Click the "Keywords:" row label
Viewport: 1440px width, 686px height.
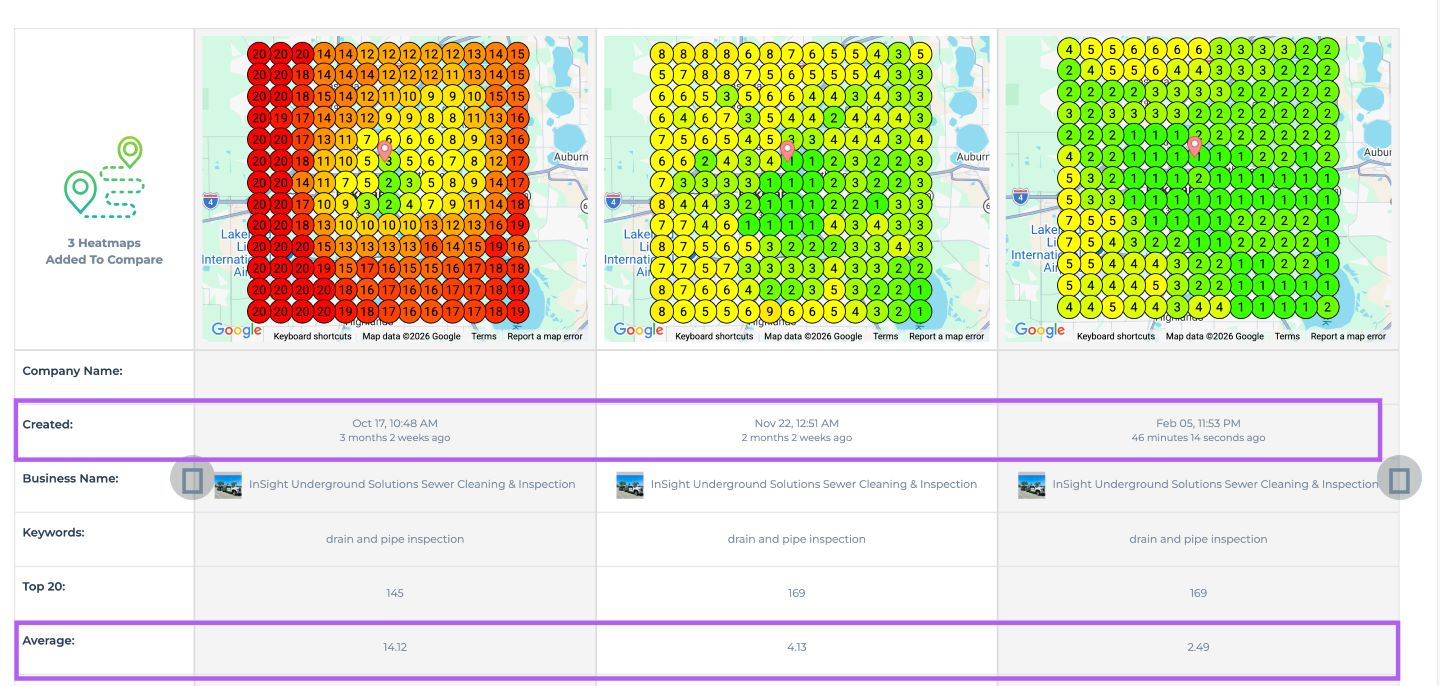tap(54, 533)
